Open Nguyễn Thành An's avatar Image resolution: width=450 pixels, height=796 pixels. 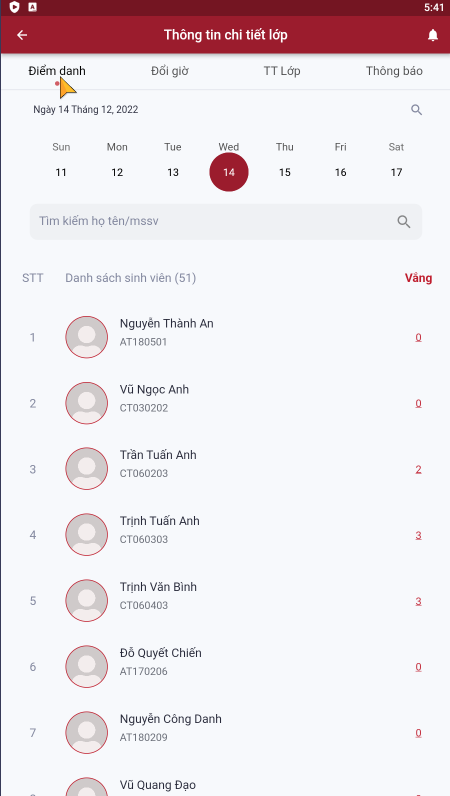(x=87, y=337)
